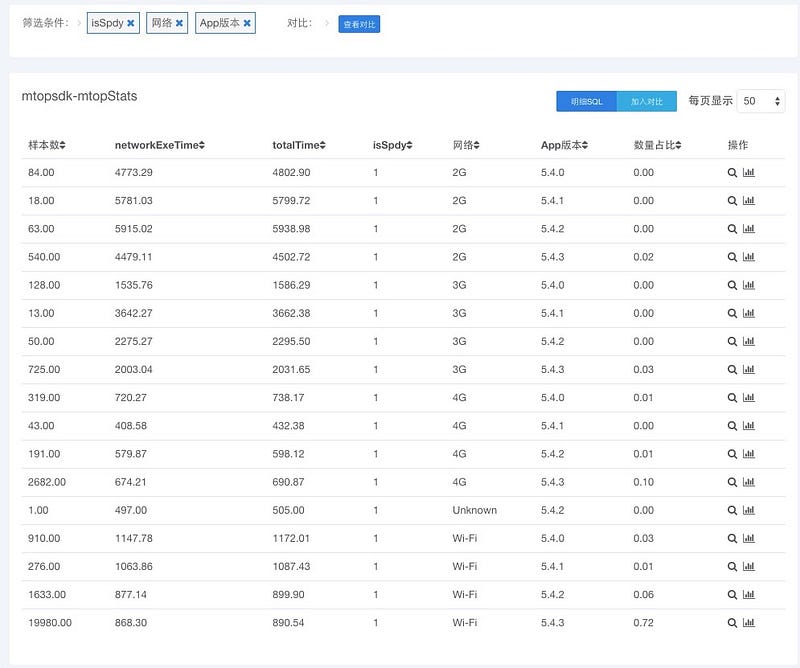
Task: Open chart icon in 910.00 sample row
Action: tap(748, 538)
